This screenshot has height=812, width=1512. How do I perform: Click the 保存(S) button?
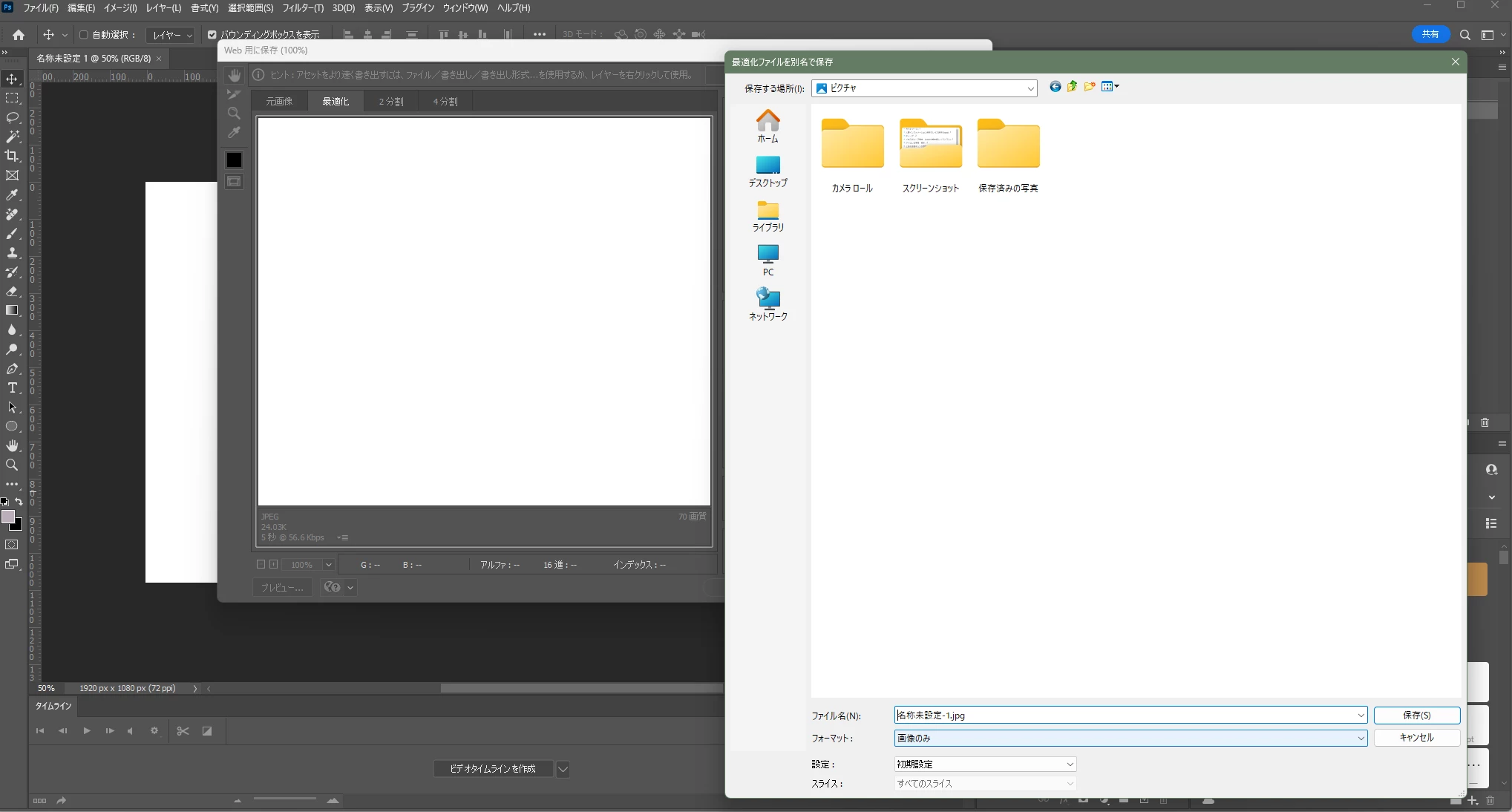(1416, 716)
